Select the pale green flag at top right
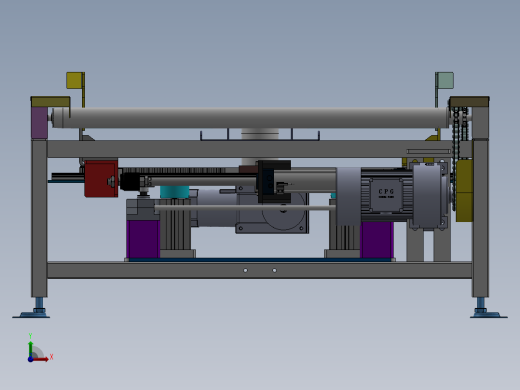520x390 pixels. coord(445,80)
